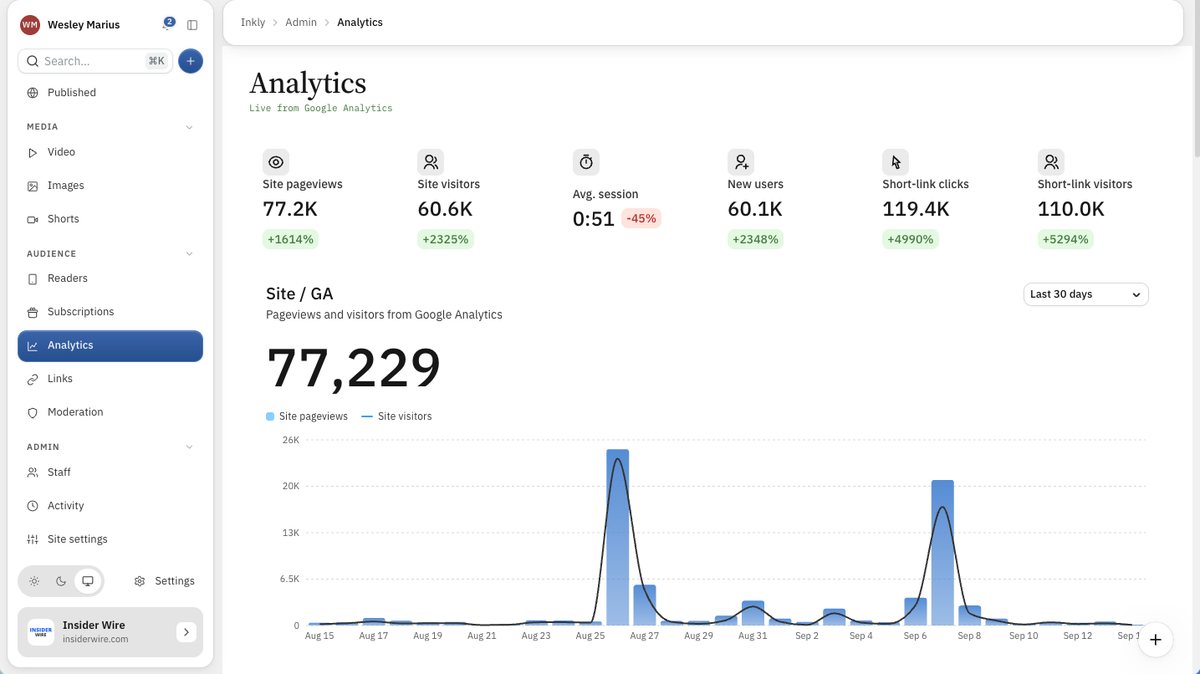Click the Site settings sliders icon

point(33,539)
